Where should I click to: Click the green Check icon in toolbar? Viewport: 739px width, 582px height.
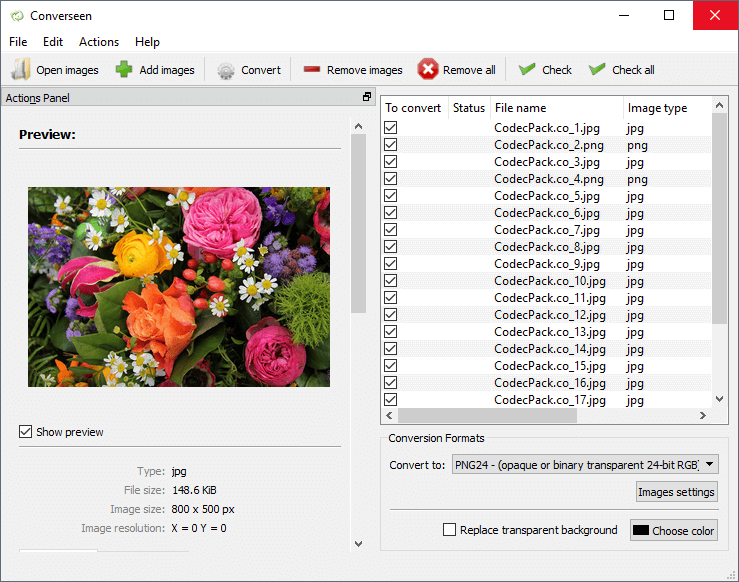[x=527, y=70]
